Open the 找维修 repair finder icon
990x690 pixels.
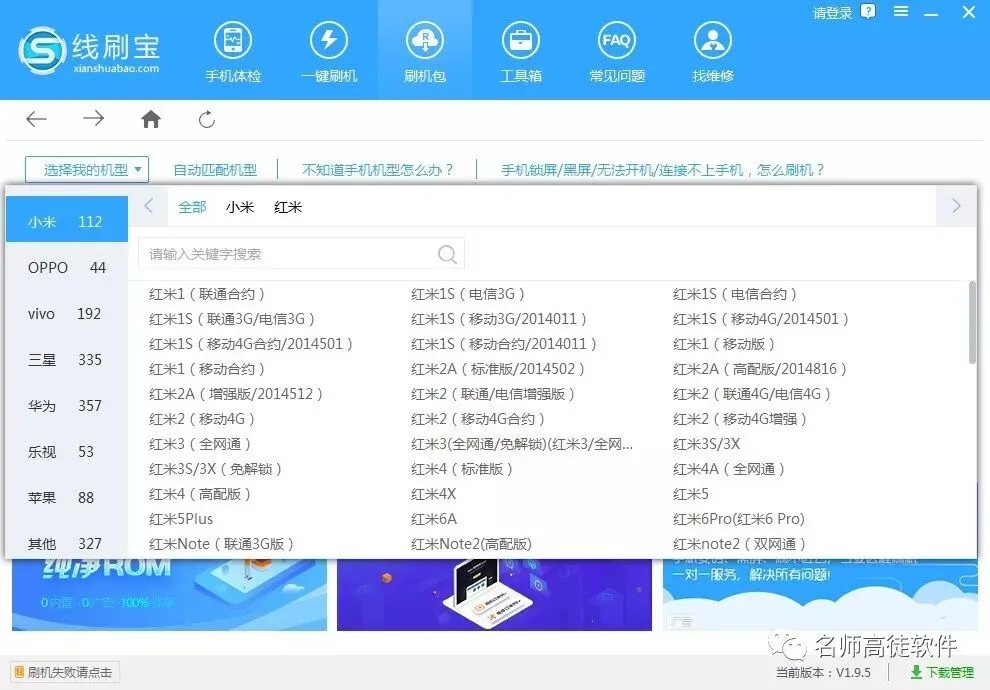coord(713,52)
